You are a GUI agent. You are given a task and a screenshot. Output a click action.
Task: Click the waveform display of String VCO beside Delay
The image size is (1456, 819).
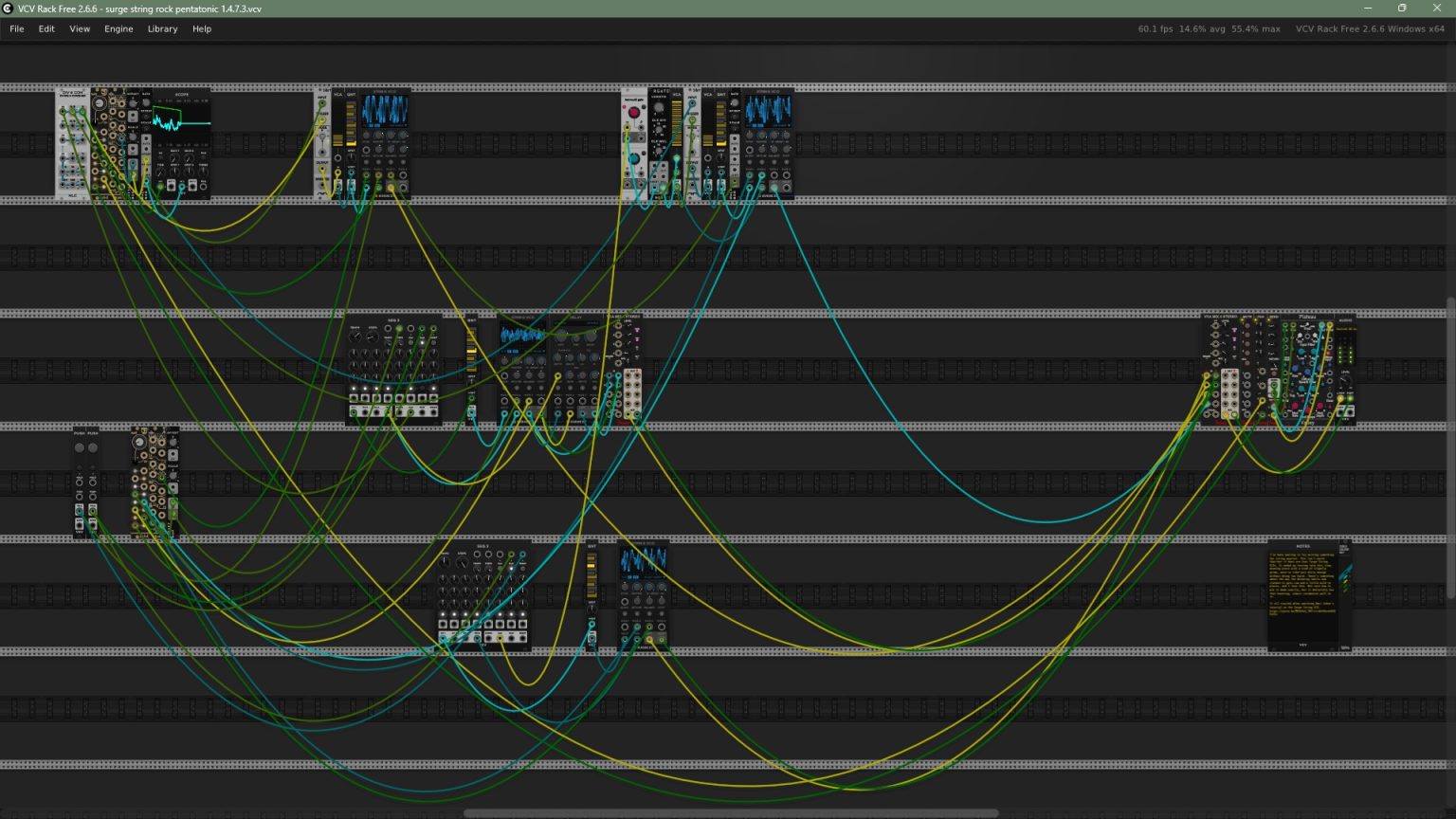tap(522, 336)
